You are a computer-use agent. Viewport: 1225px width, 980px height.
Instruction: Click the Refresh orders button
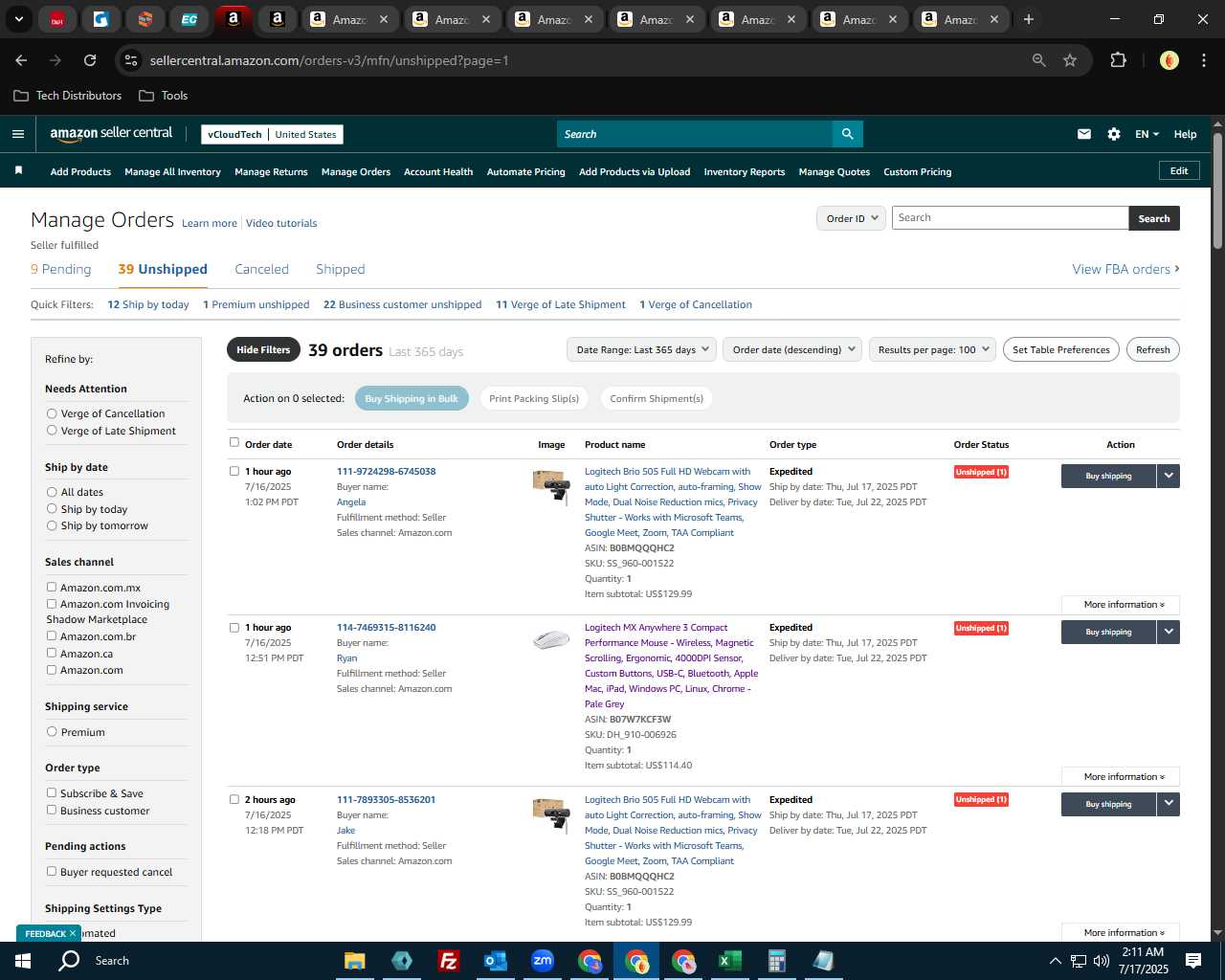tap(1153, 349)
